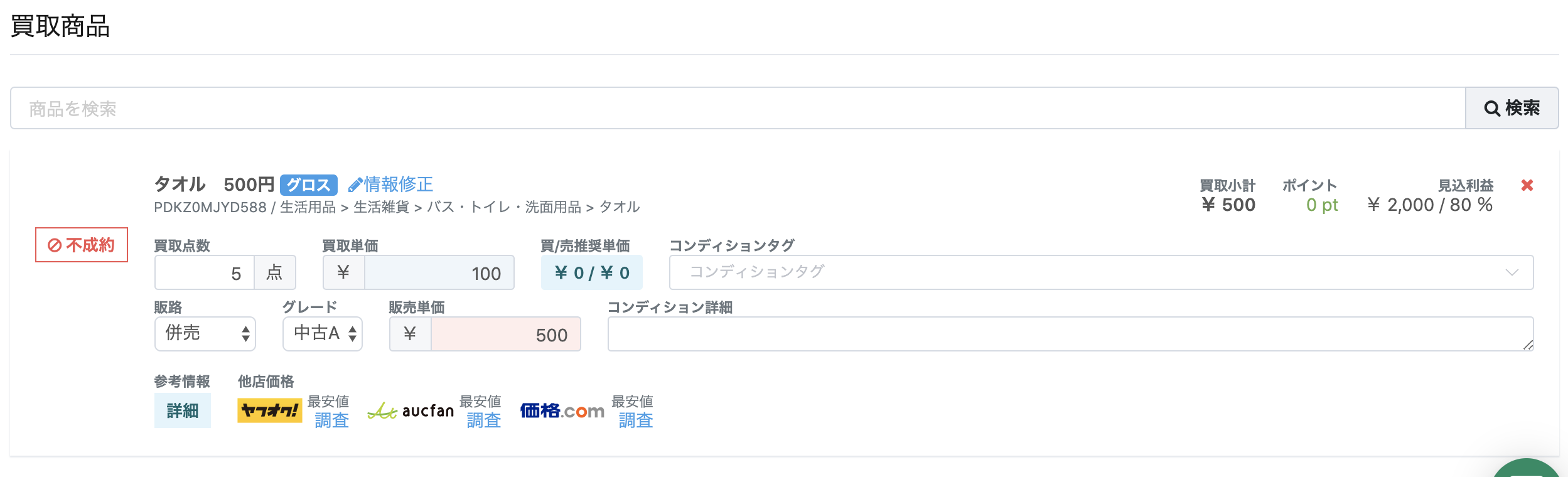This screenshot has height=477, width=1568.
Task: Click the 販売単価 price field
Action: pyautogui.click(x=505, y=334)
